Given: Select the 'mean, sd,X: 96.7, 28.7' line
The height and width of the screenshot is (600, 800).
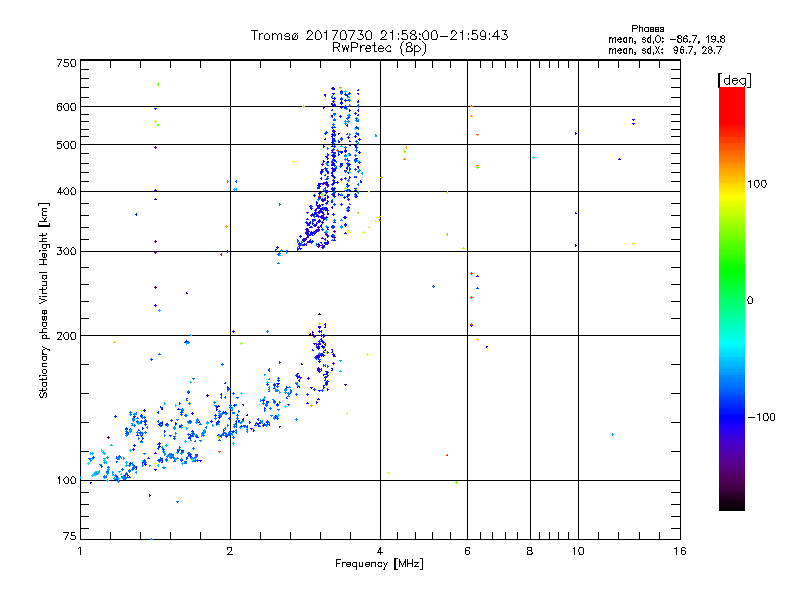Looking at the screenshot, I should [x=665, y=50].
